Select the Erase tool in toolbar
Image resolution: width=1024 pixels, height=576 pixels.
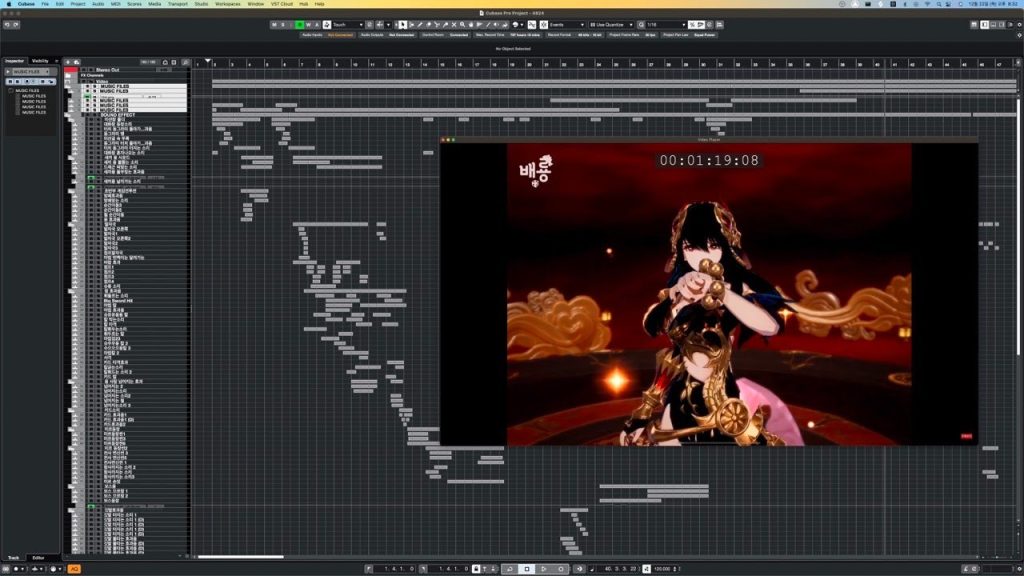click(428, 25)
